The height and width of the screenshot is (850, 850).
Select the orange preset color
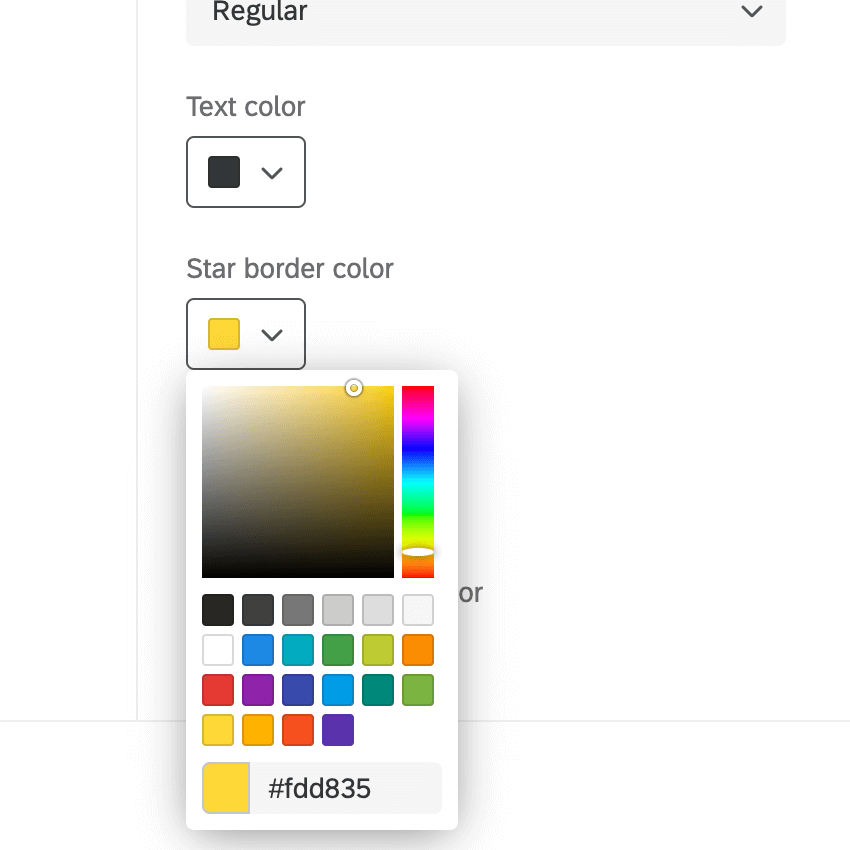tap(418, 650)
